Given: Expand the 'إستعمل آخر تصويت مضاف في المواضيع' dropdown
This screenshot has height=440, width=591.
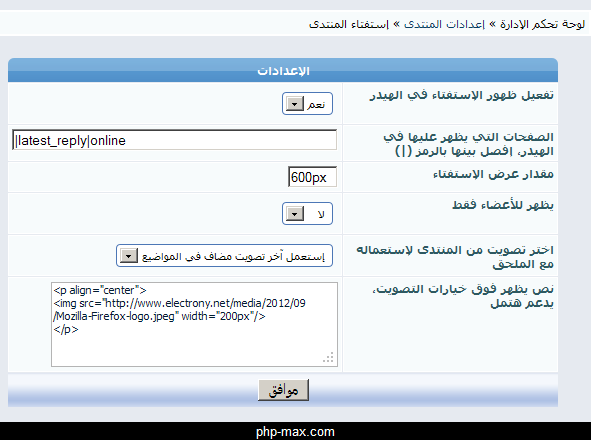Looking at the screenshot, I should (224, 256).
